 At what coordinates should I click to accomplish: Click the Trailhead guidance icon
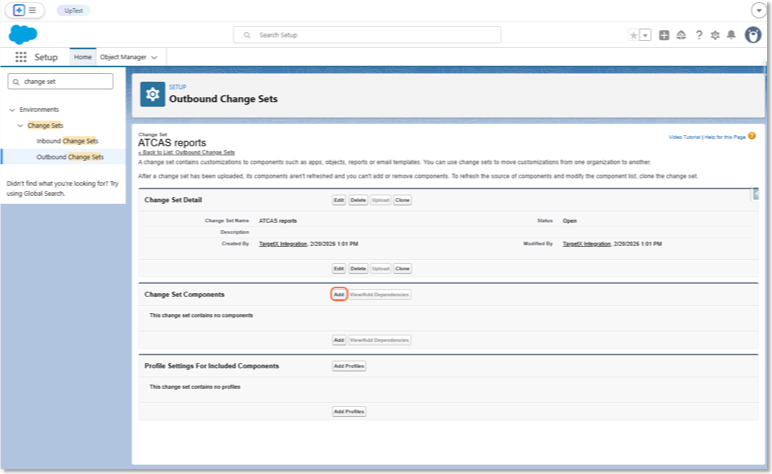click(681, 35)
